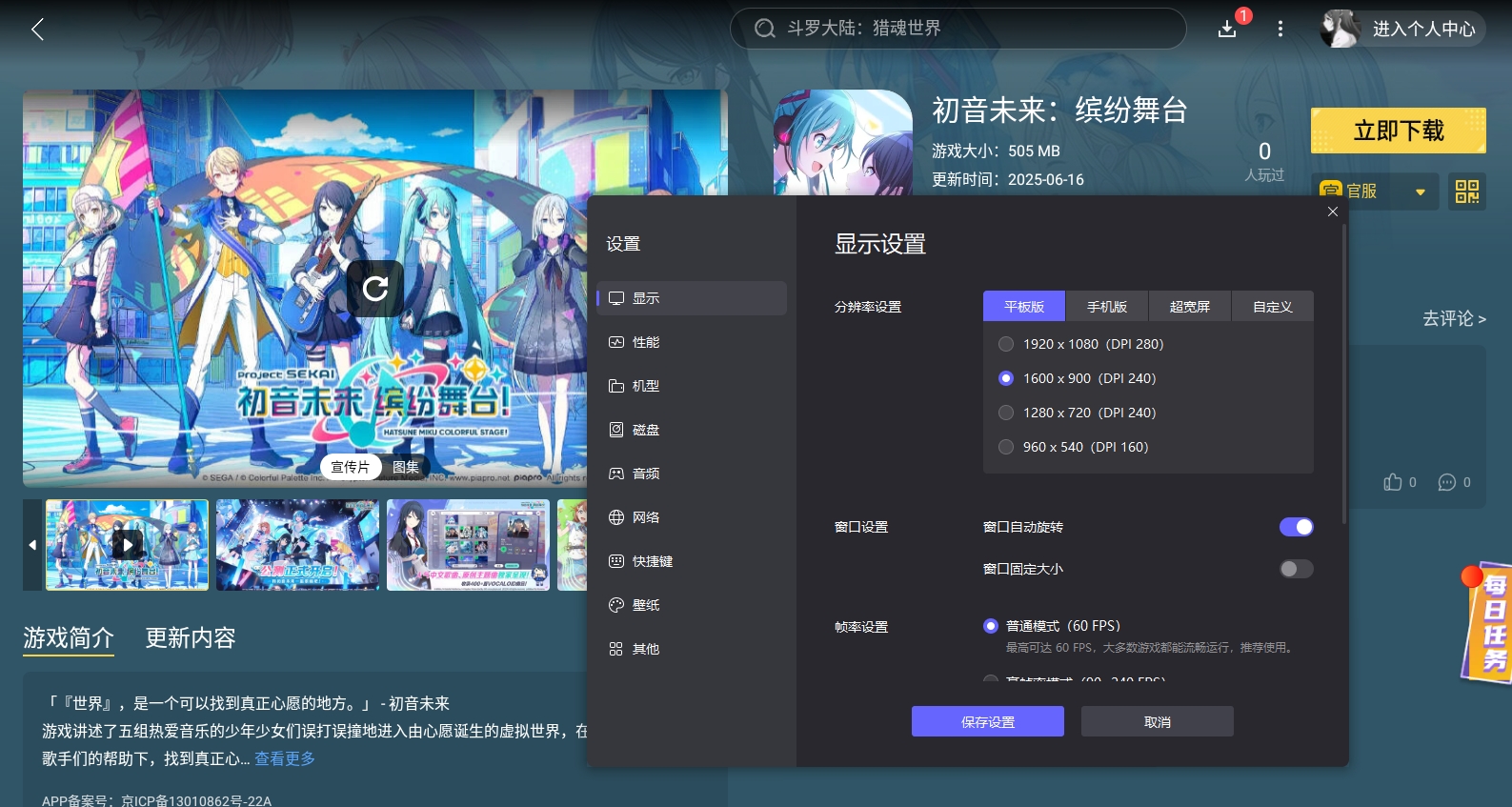The height and width of the screenshot is (807, 1512).
Task: Open 磁盘 disk settings section
Action: [x=692, y=430]
